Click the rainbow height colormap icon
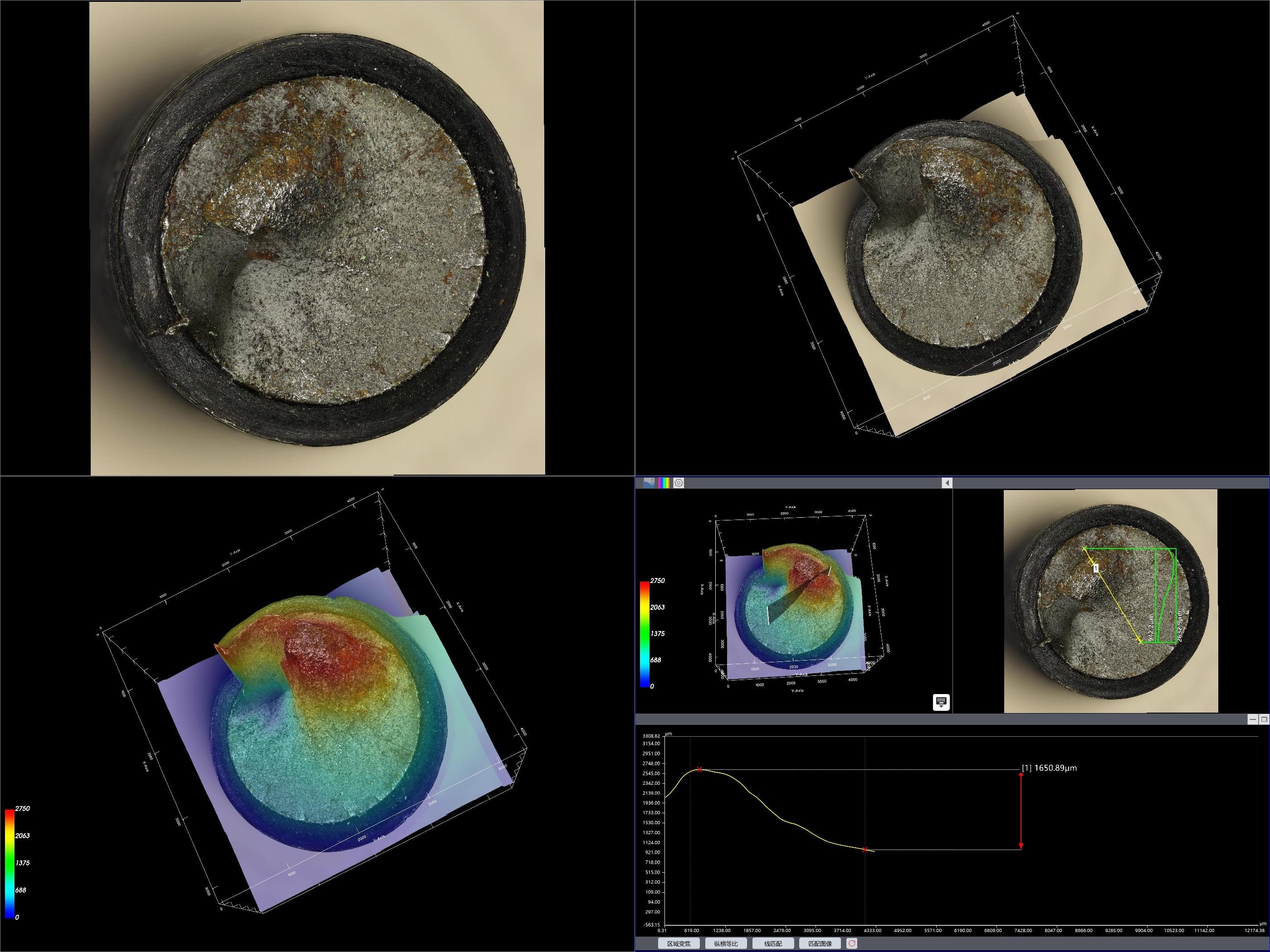Viewport: 1270px width, 952px height. coord(664,483)
